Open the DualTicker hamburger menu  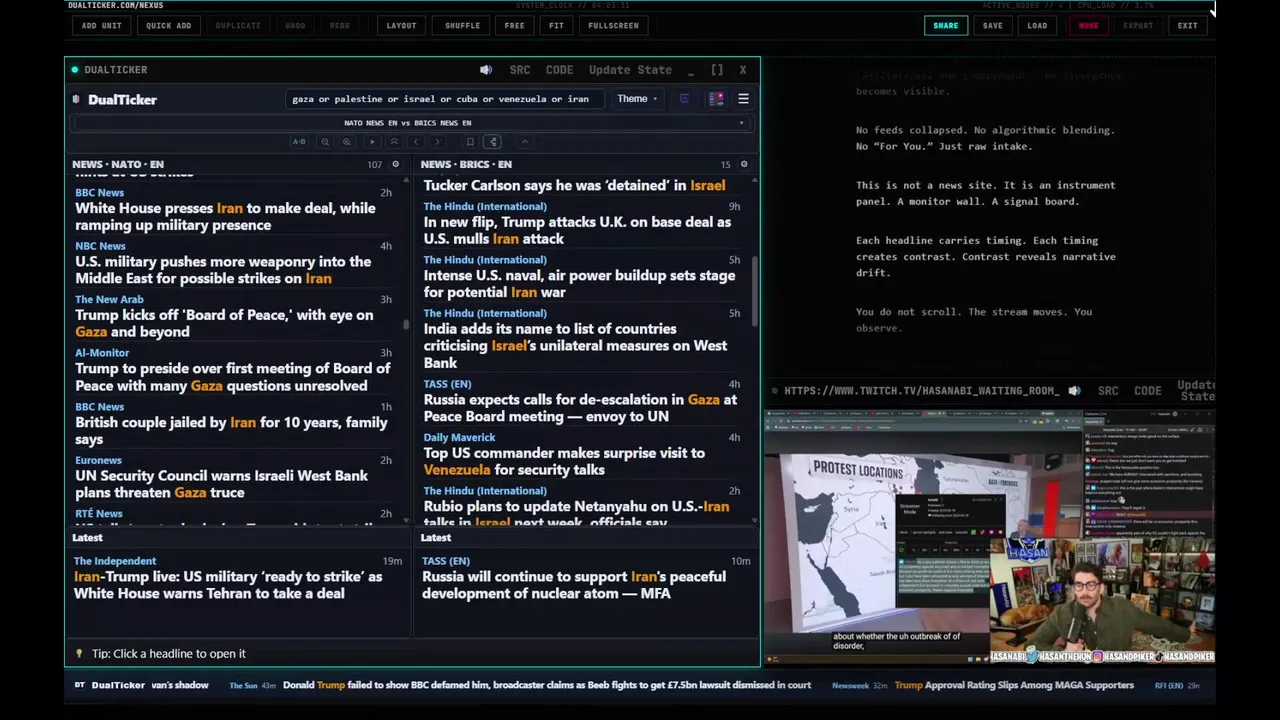[x=743, y=99]
